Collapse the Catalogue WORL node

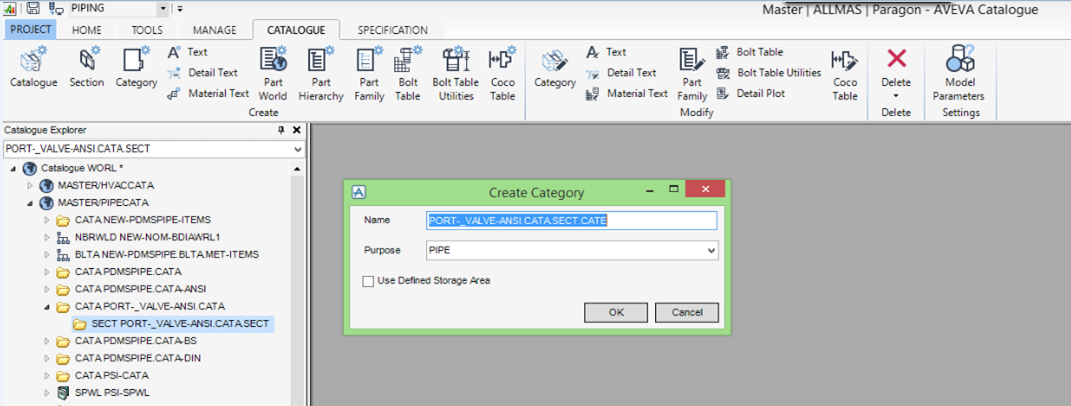point(14,168)
